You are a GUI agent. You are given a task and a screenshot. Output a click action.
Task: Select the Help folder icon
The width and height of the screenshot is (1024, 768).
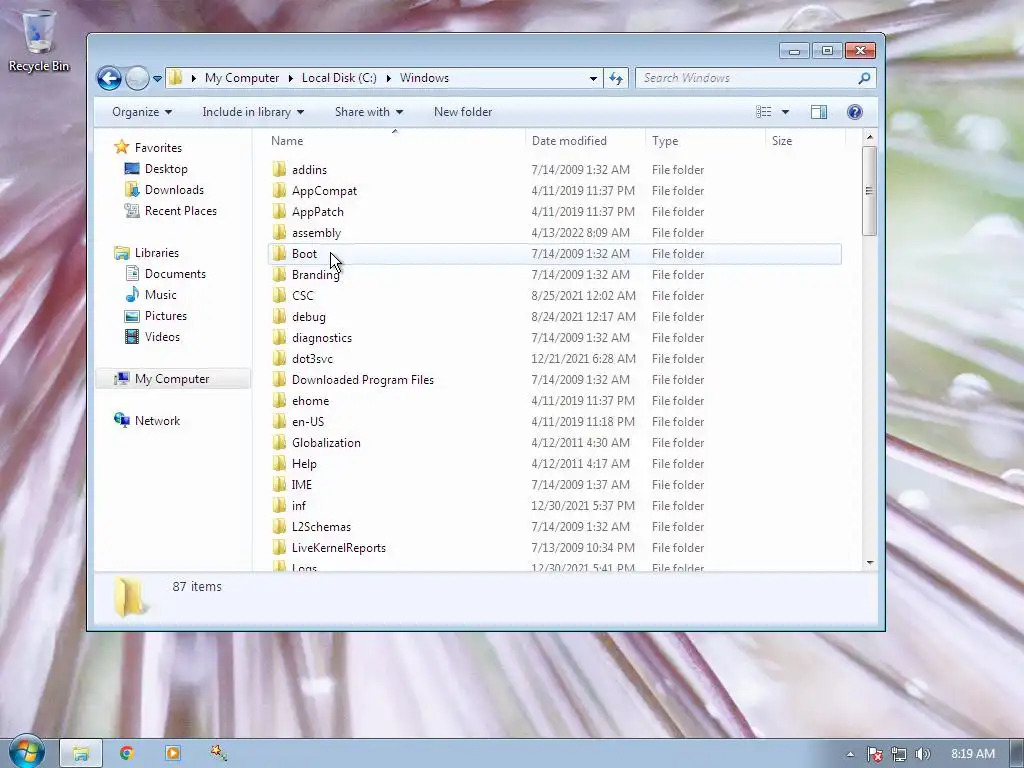280,464
